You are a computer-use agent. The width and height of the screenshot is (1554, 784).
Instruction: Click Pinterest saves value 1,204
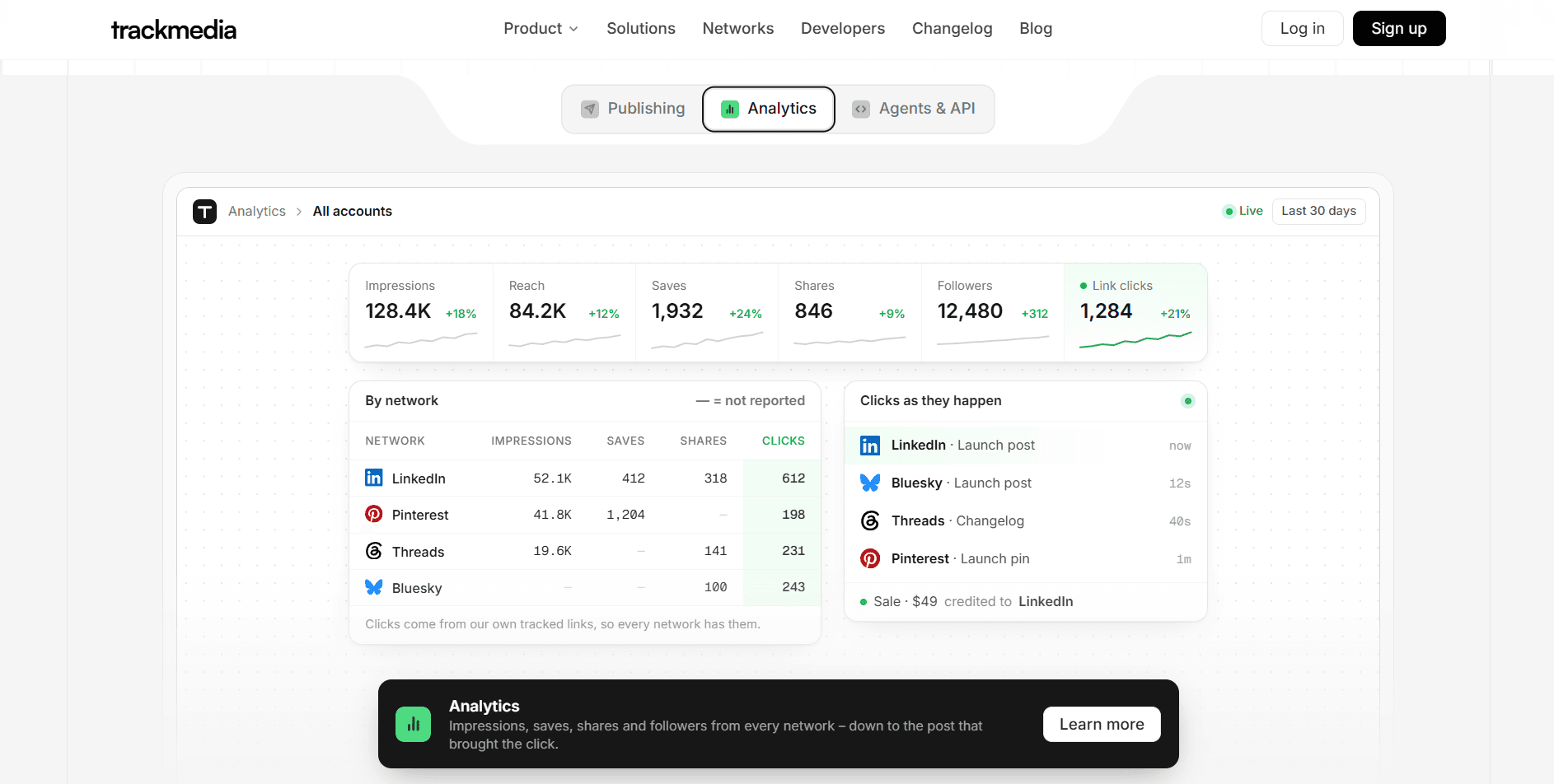pyautogui.click(x=625, y=515)
